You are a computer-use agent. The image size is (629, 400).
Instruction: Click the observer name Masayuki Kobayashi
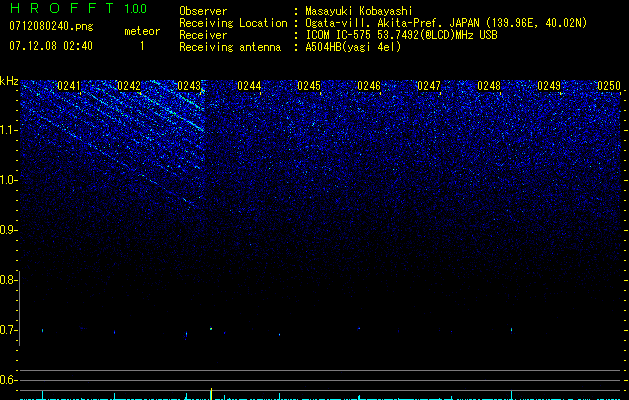point(359,11)
